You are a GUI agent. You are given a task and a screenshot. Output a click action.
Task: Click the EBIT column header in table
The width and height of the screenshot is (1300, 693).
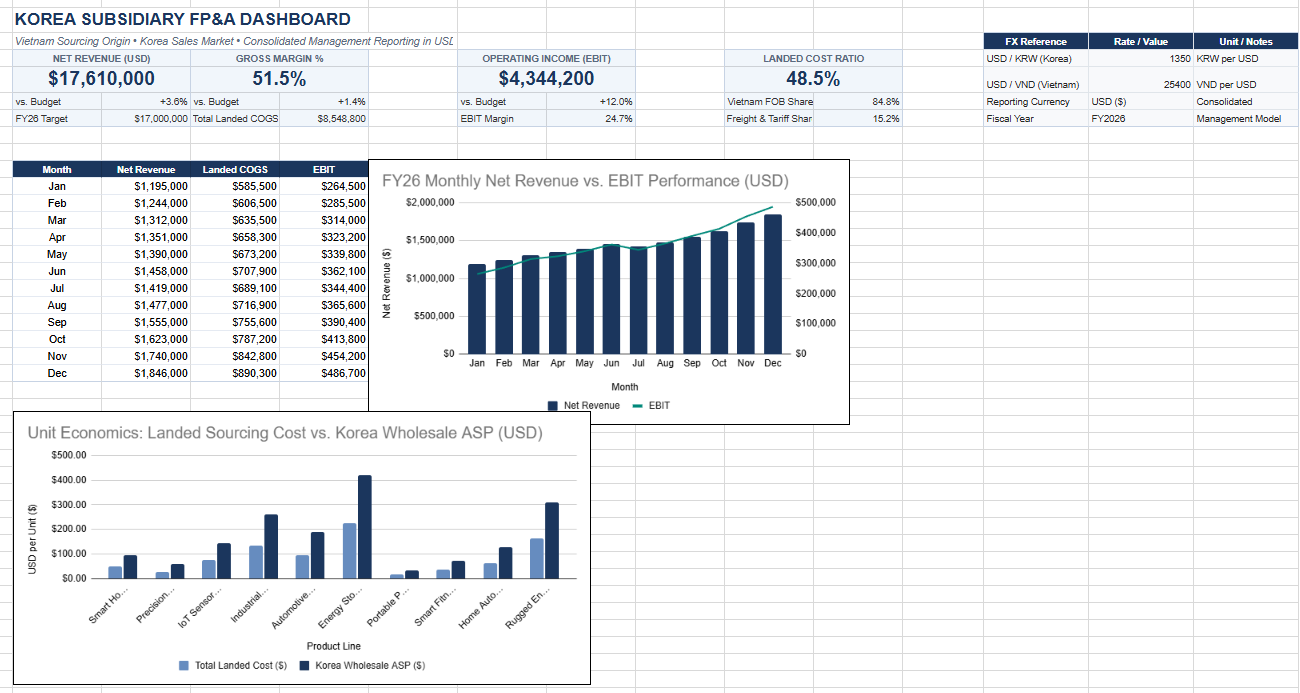tap(323, 169)
